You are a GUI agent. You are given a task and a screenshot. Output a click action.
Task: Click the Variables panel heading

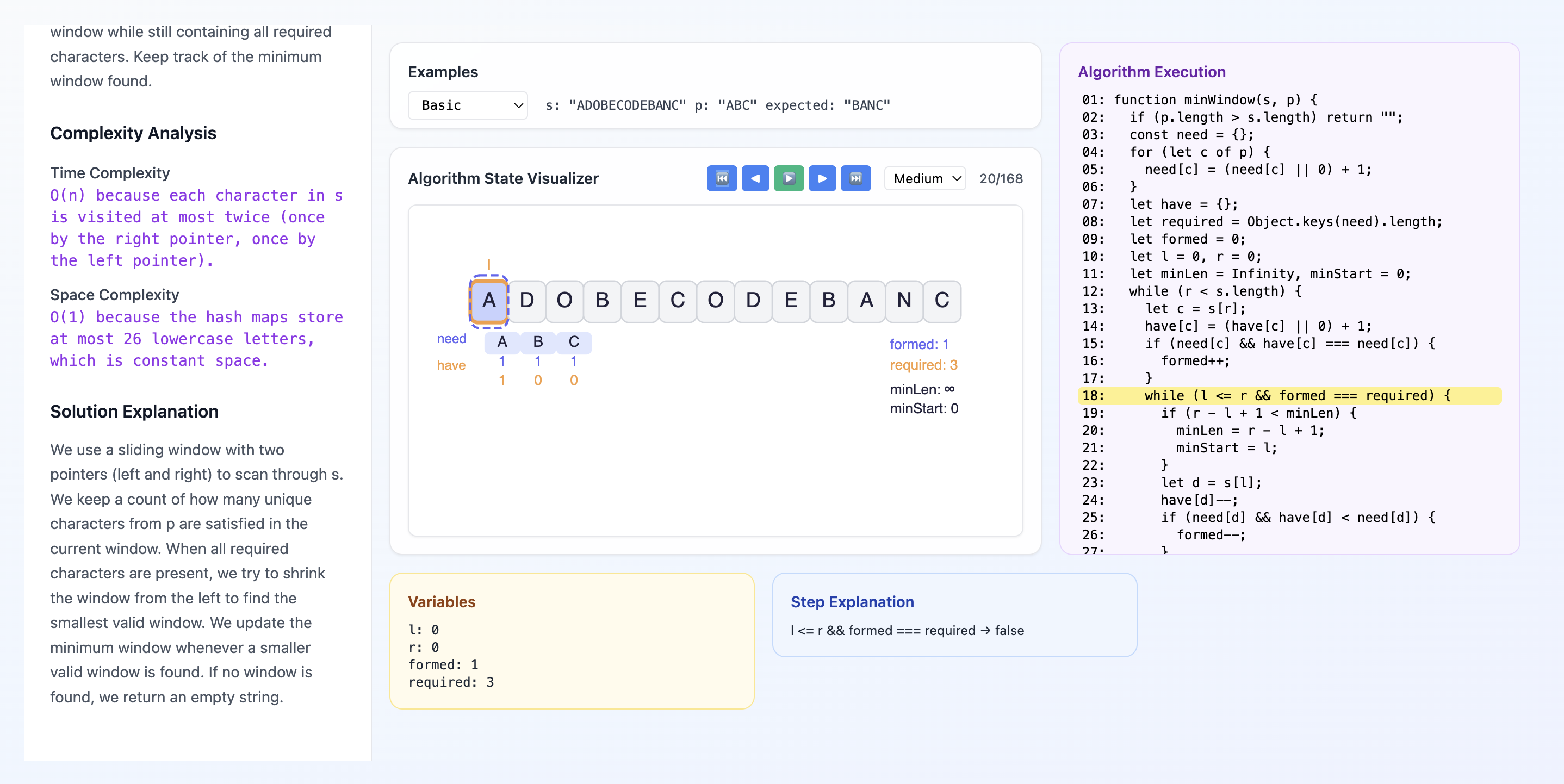442,602
